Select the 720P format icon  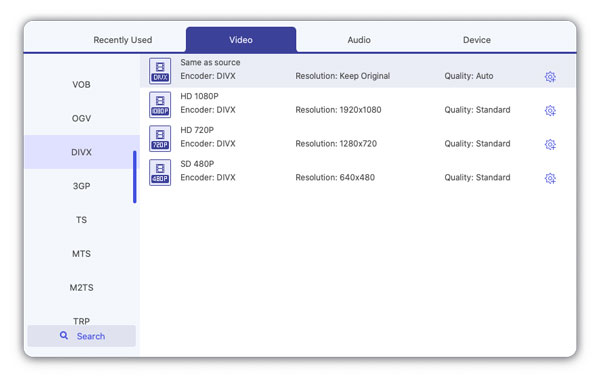(x=160, y=139)
